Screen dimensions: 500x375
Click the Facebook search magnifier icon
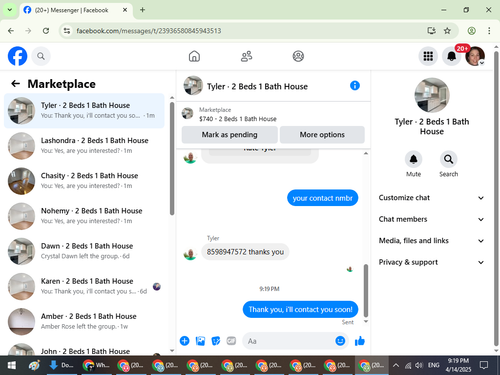(x=41, y=56)
